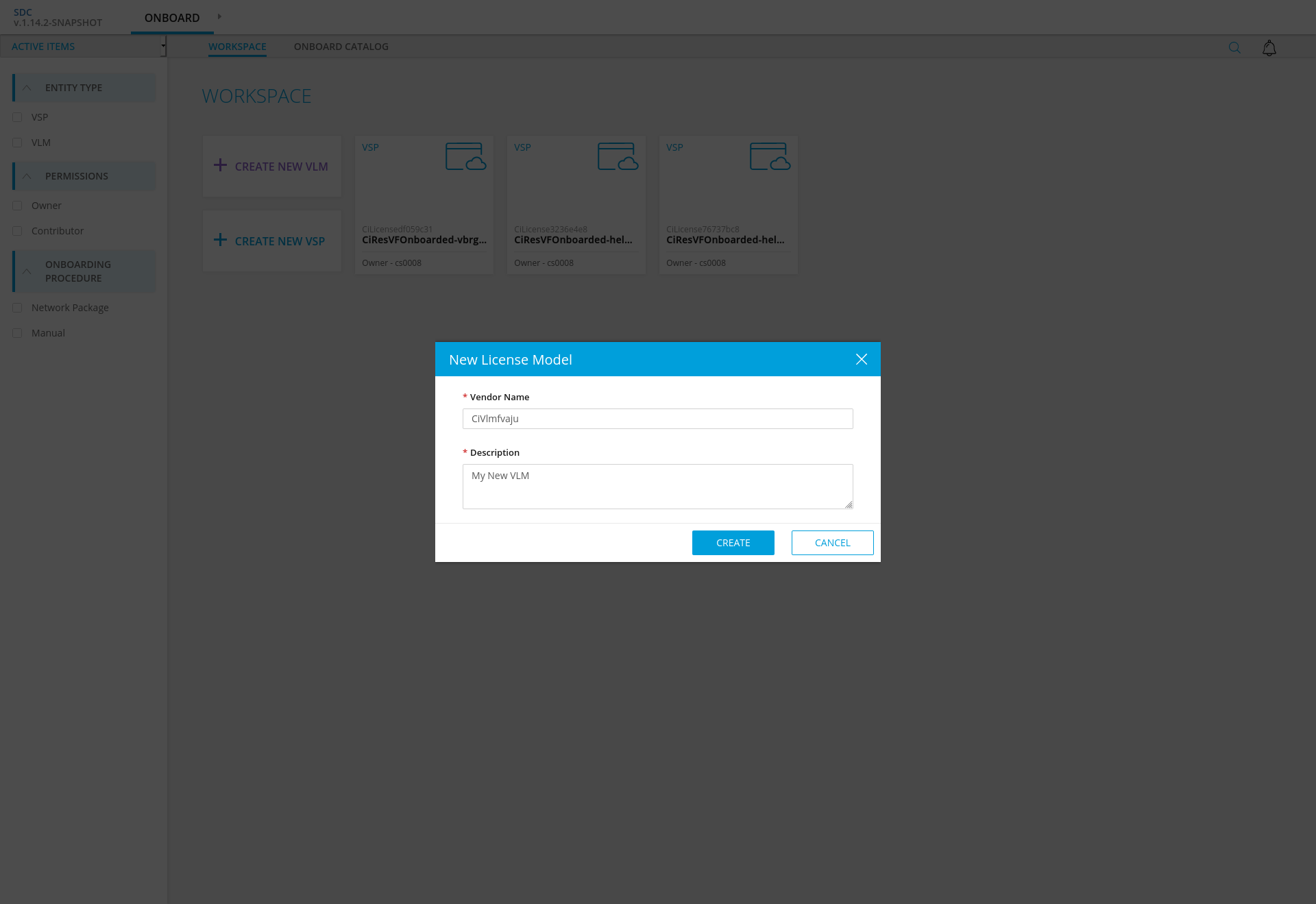The width and height of the screenshot is (1316, 904).
Task: Click the search magnifier icon
Action: (1234, 47)
